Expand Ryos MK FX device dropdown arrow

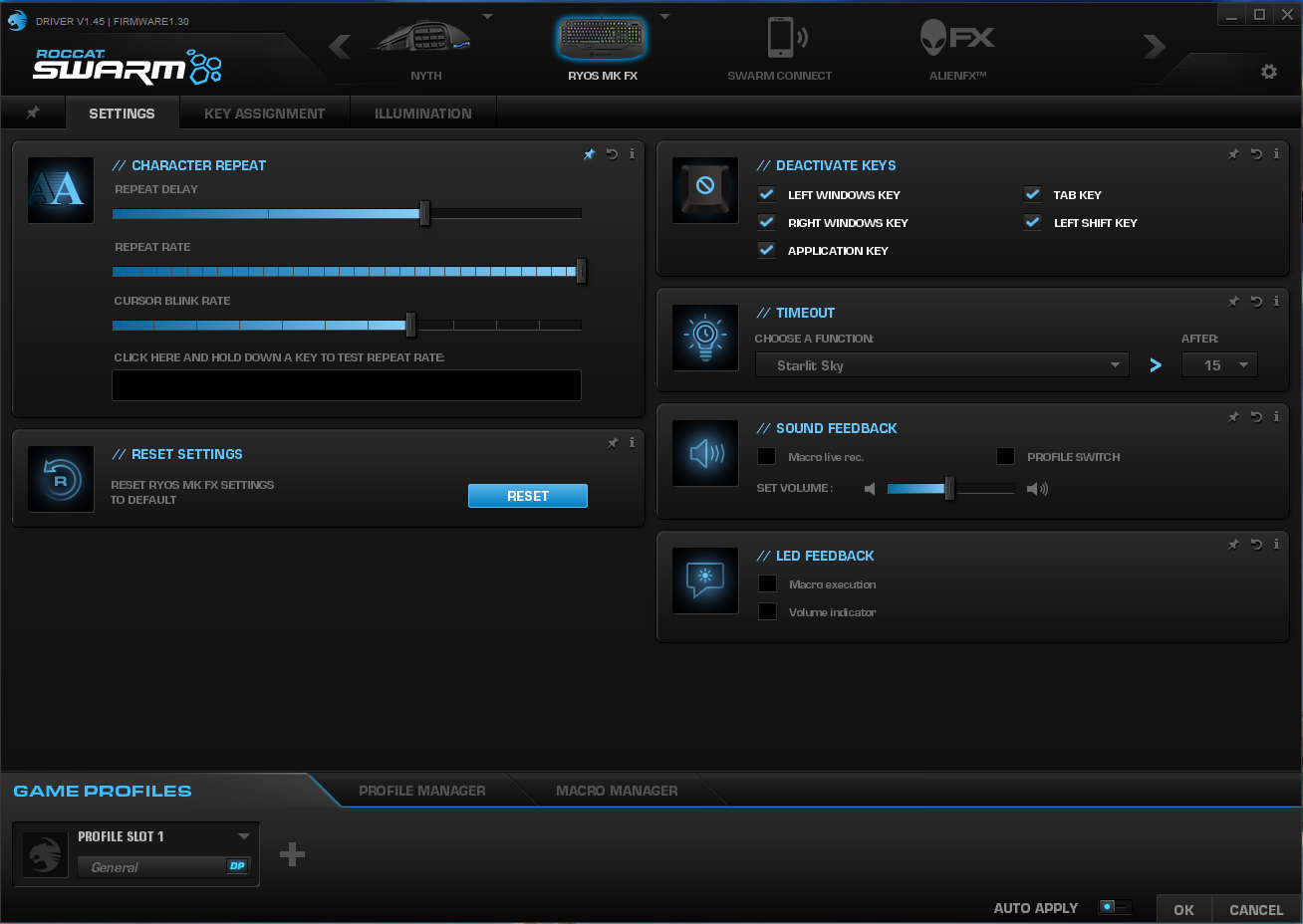coord(665,17)
